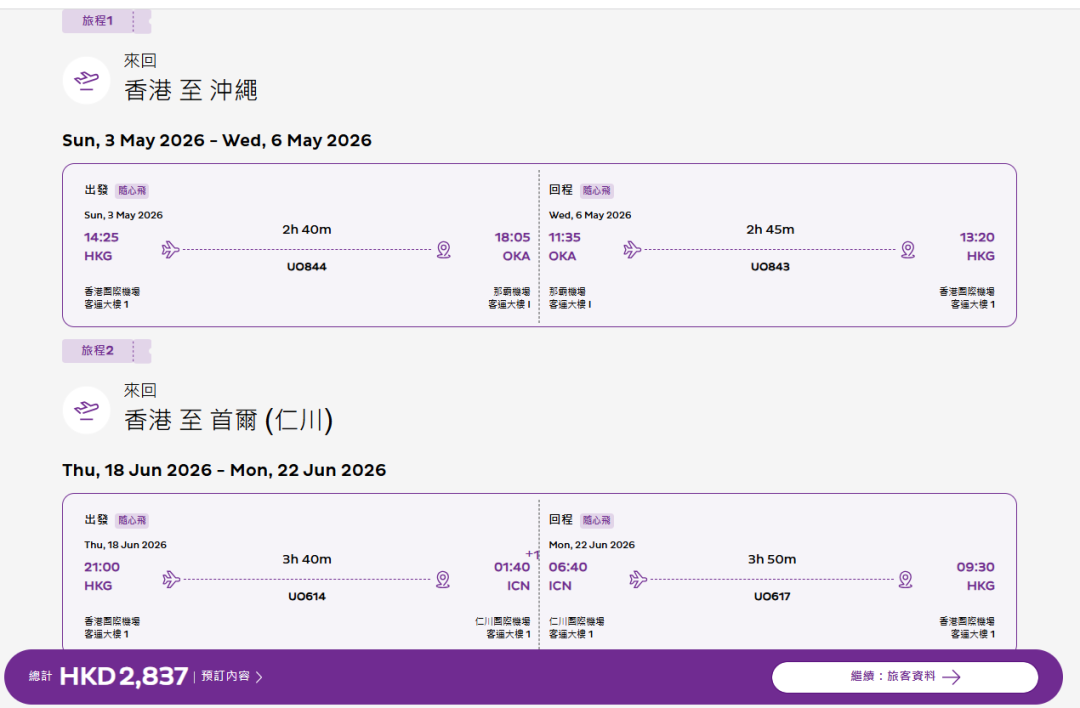The height and width of the screenshot is (708, 1080).
Task: Click destination pin icon on UO844 flight
Action: [x=444, y=249]
